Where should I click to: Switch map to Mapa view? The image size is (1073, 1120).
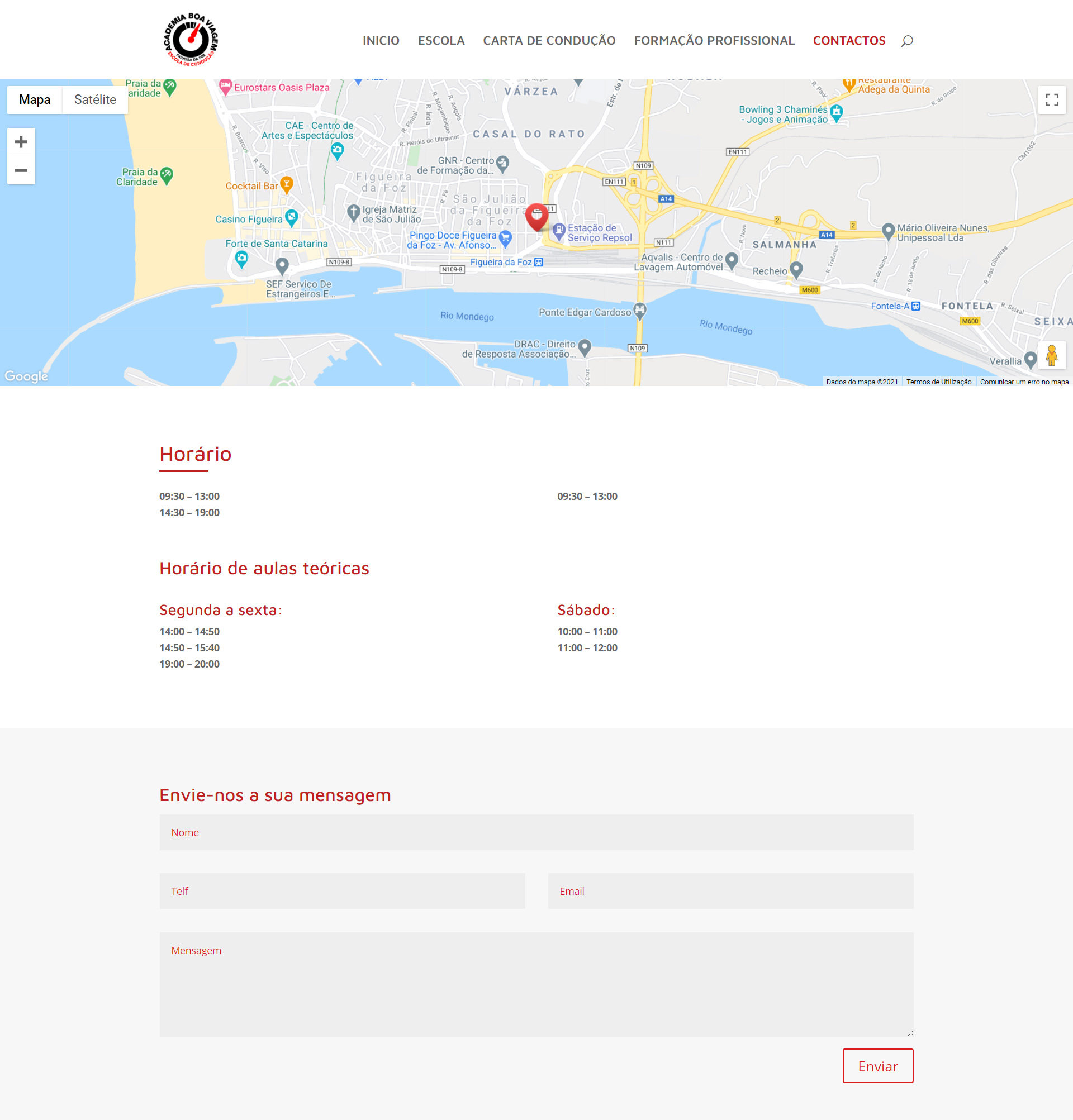pos(34,99)
